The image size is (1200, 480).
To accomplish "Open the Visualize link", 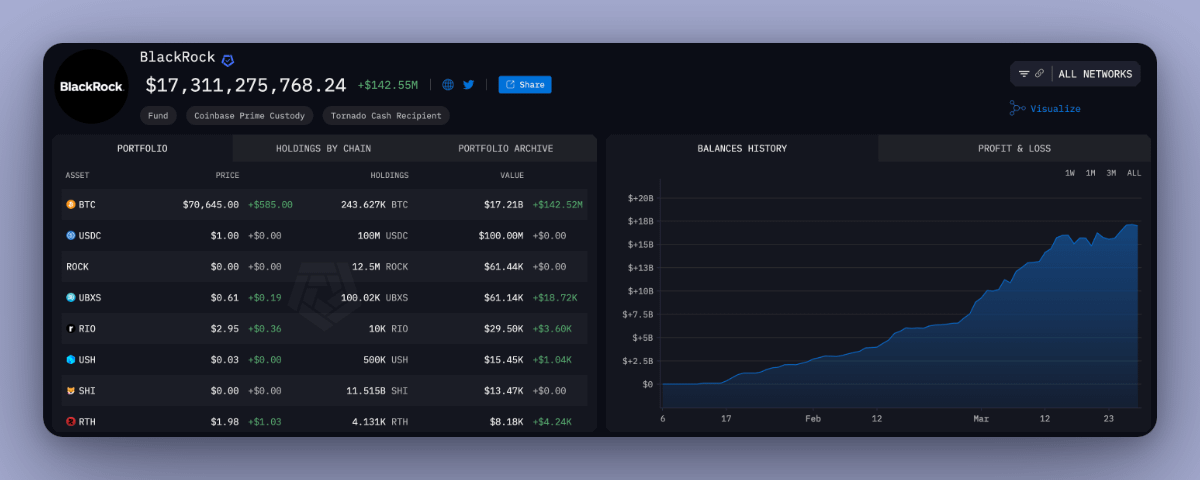I will [1055, 109].
